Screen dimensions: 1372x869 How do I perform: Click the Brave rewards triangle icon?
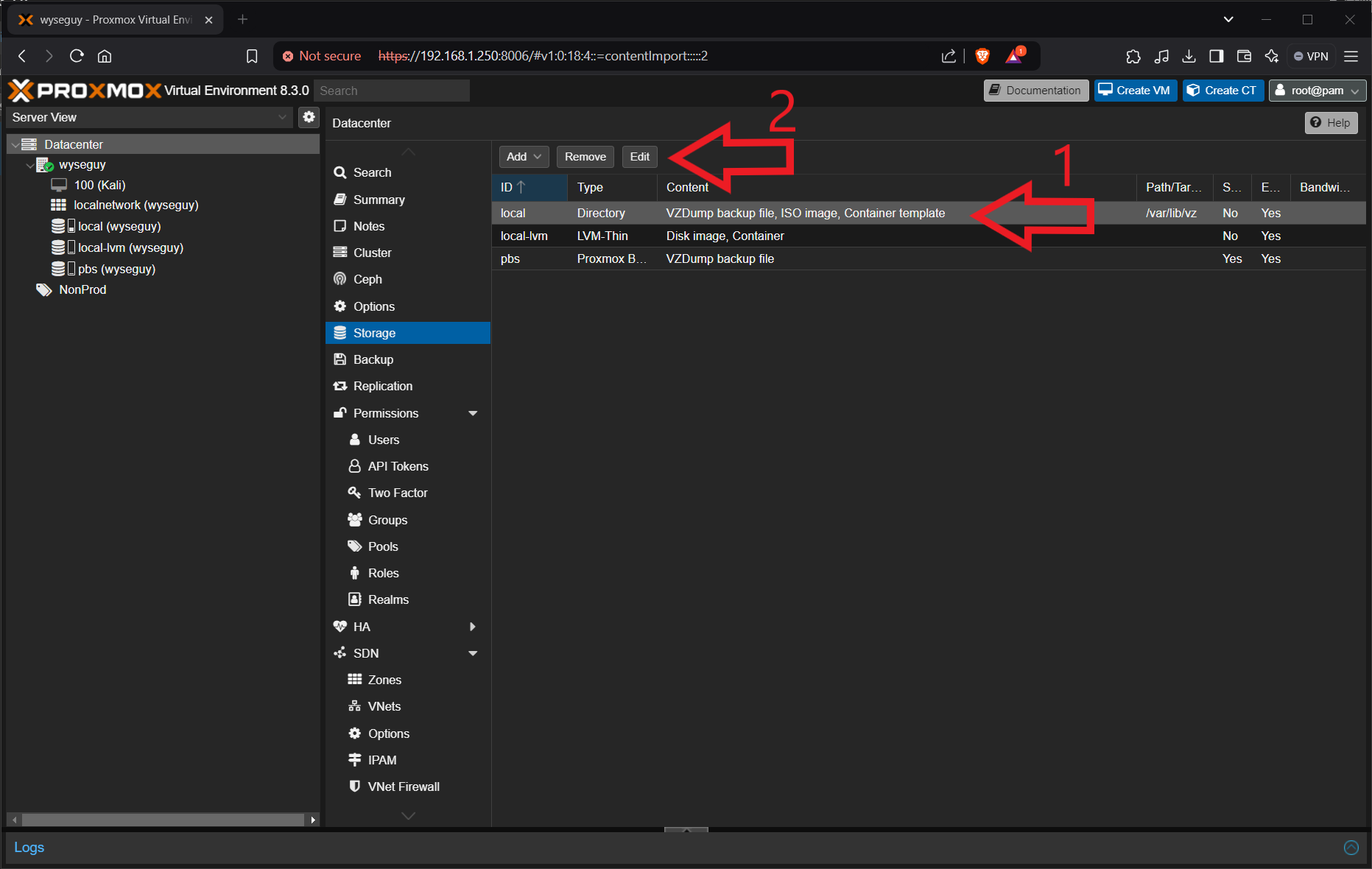tap(1014, 56)
